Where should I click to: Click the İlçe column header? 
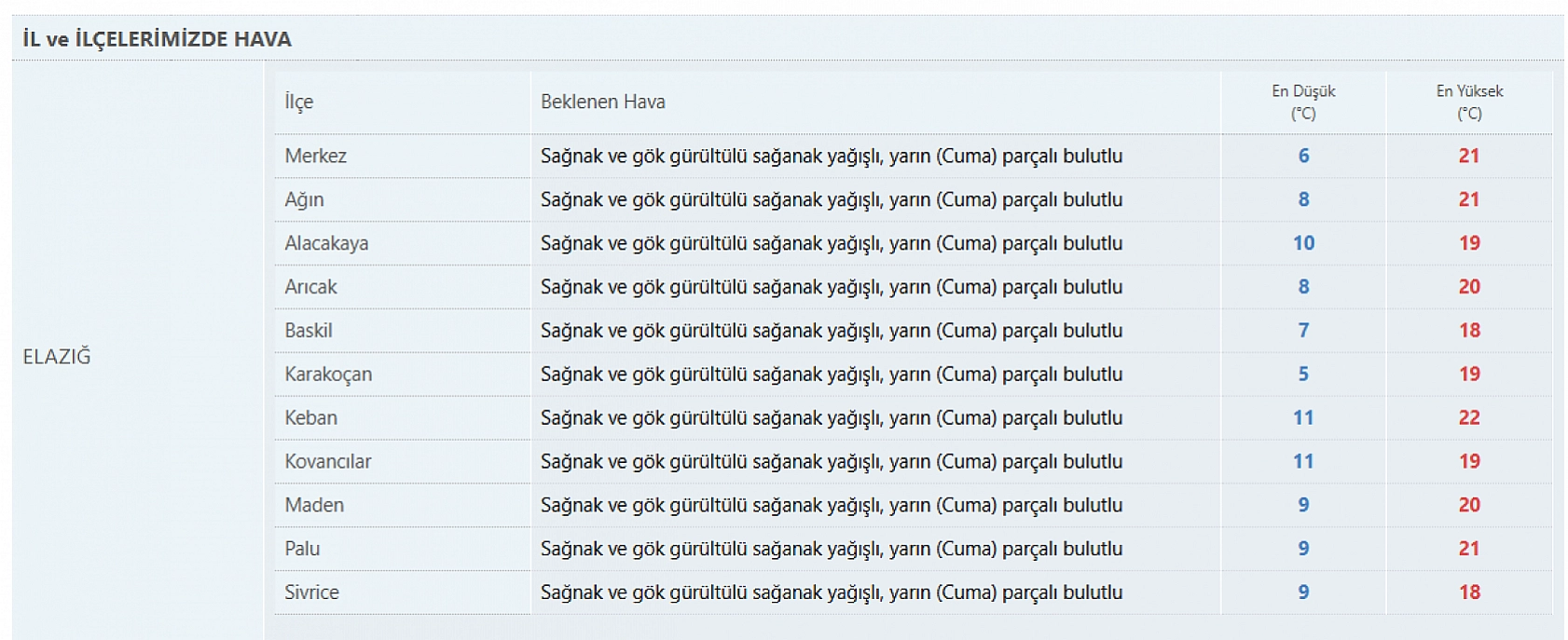pyautogui.click(x=299, y=102)
